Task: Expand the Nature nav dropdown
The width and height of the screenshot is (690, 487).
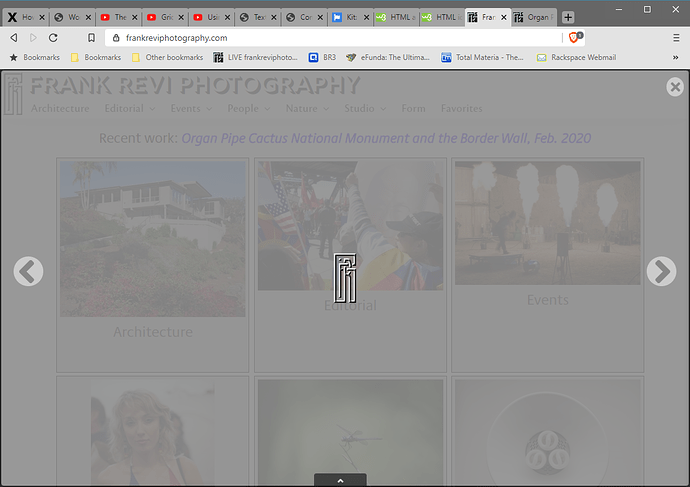Action: point(307,108)
